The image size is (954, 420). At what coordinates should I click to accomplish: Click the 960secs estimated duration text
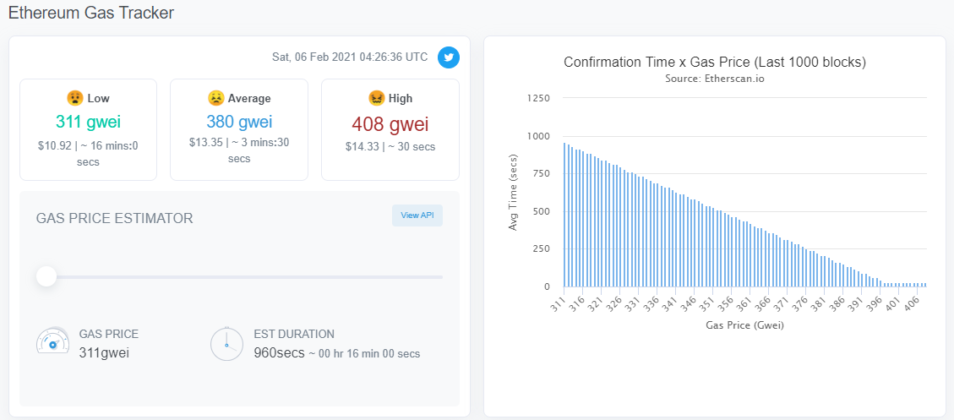[x=279, y=352]
